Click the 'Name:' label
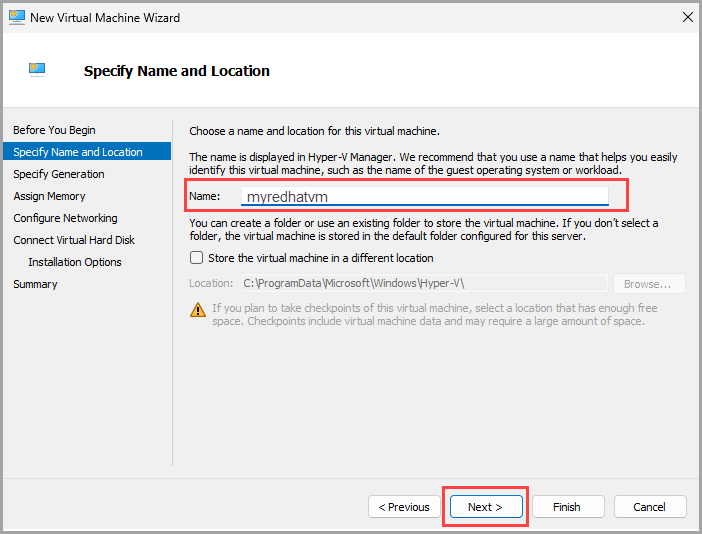 pos(205,196)
